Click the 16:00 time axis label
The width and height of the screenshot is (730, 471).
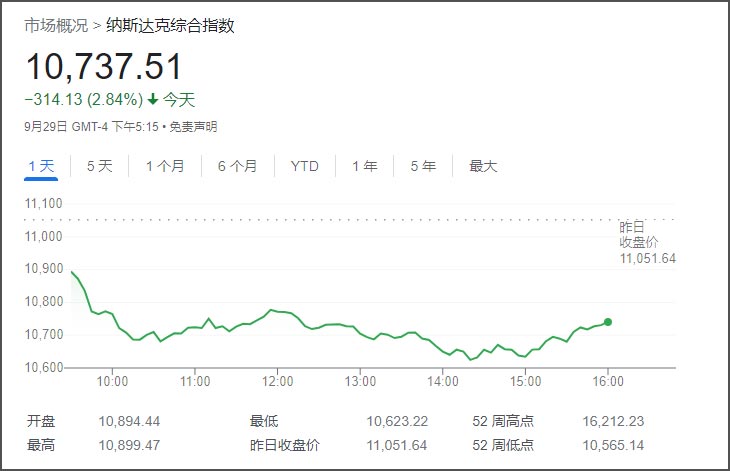(608, 381)
